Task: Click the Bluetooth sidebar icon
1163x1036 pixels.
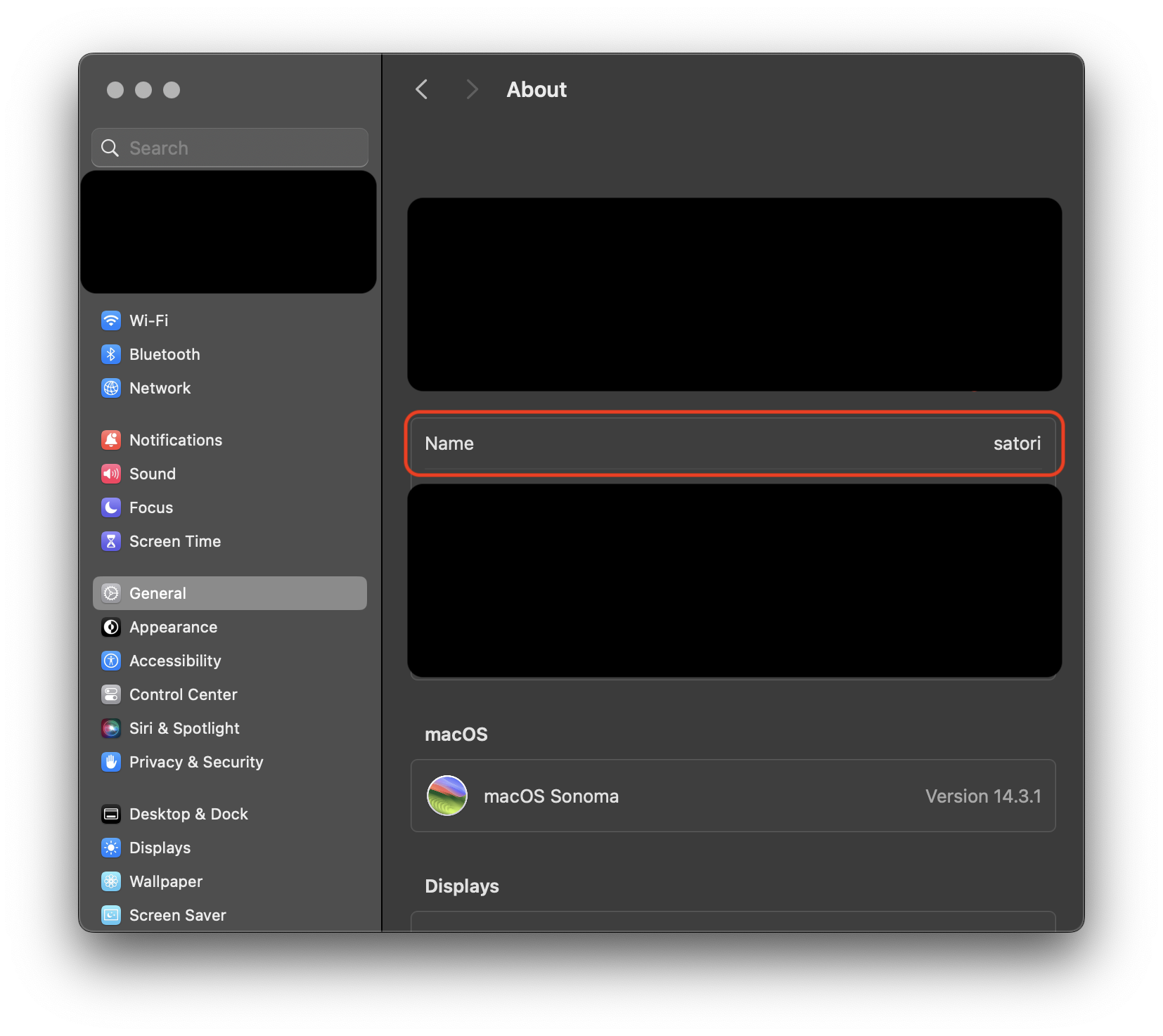Action: pyautogui.click(x=111, y=354)
